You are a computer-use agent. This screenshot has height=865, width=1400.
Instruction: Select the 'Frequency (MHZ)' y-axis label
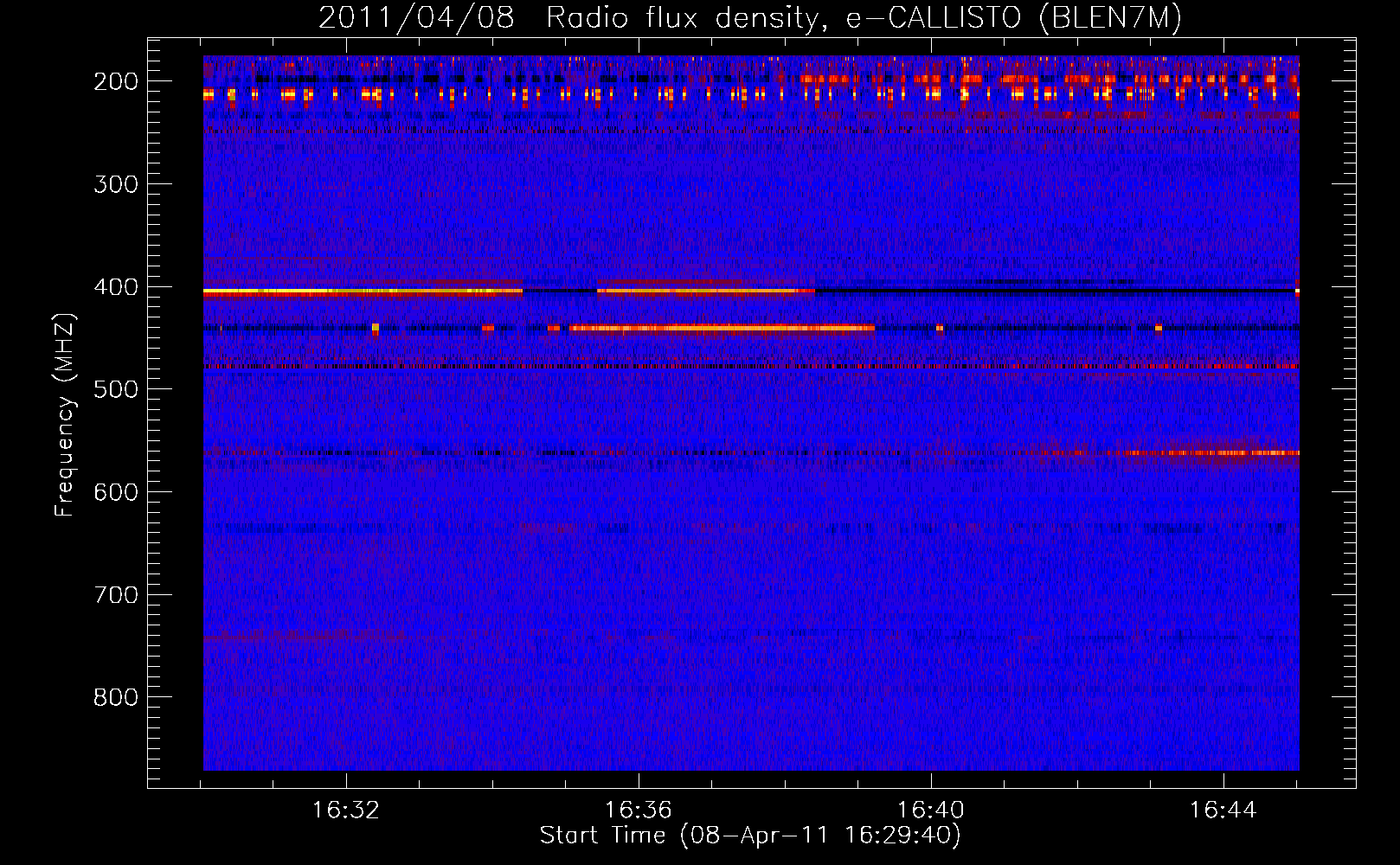65,414
